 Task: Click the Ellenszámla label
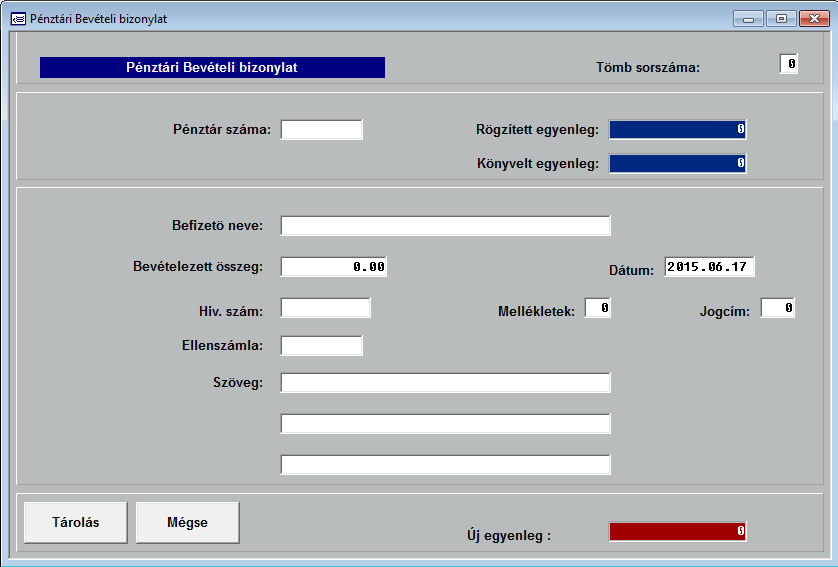pyautogui.click(x=222, y=345)
